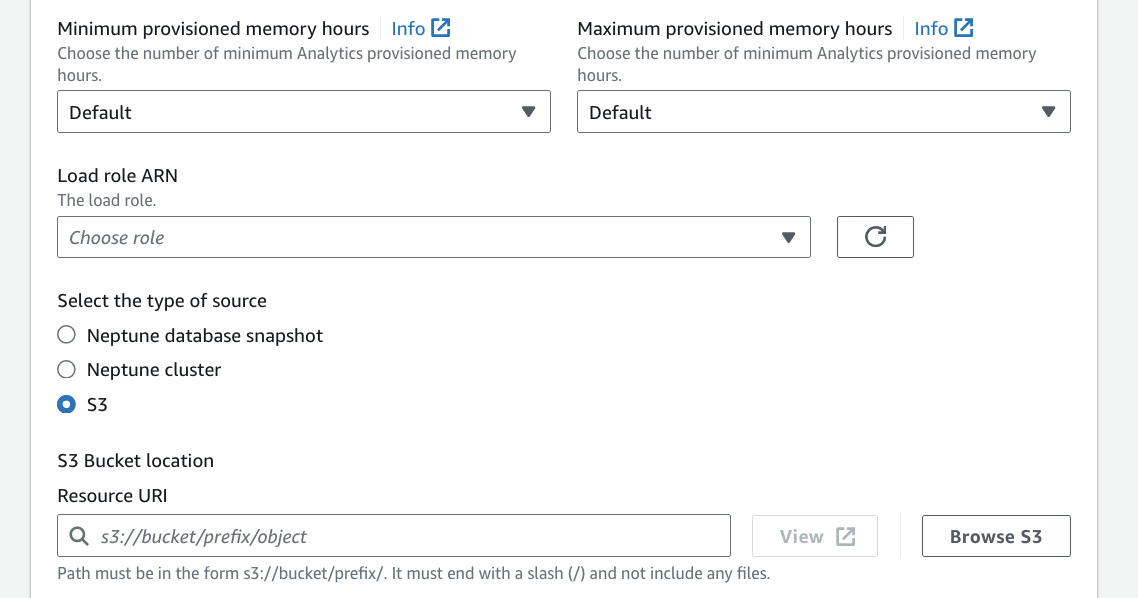Click the disabled View button
This screenshot has height=598, width=1138.
[x=814, y=535]
